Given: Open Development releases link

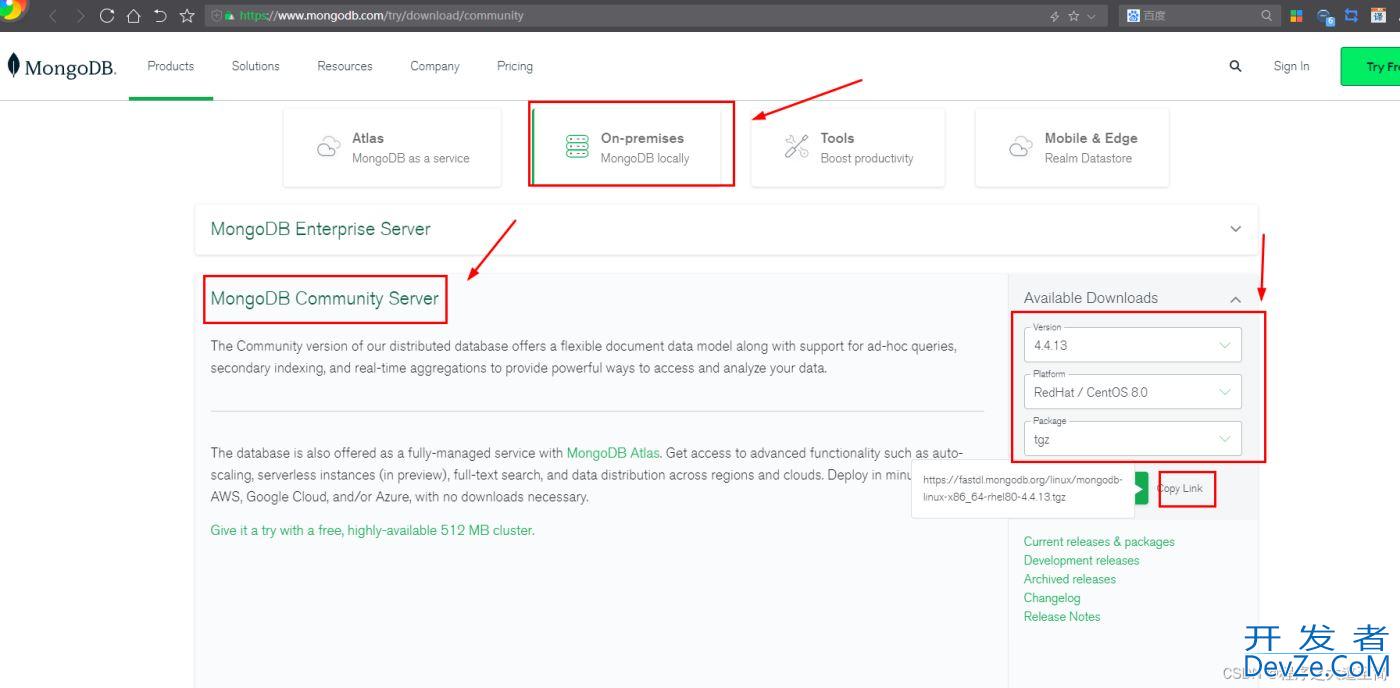Looking at the screenshot, I should coord(1082,561).
